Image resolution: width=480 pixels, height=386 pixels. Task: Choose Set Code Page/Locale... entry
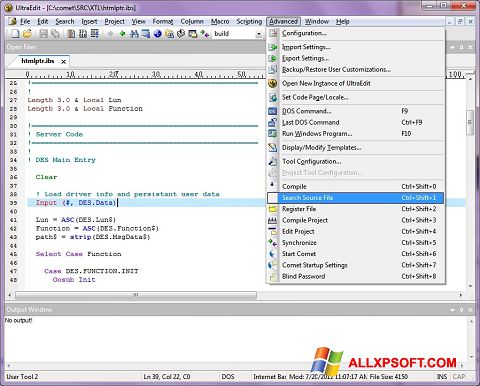coord(356,97)
